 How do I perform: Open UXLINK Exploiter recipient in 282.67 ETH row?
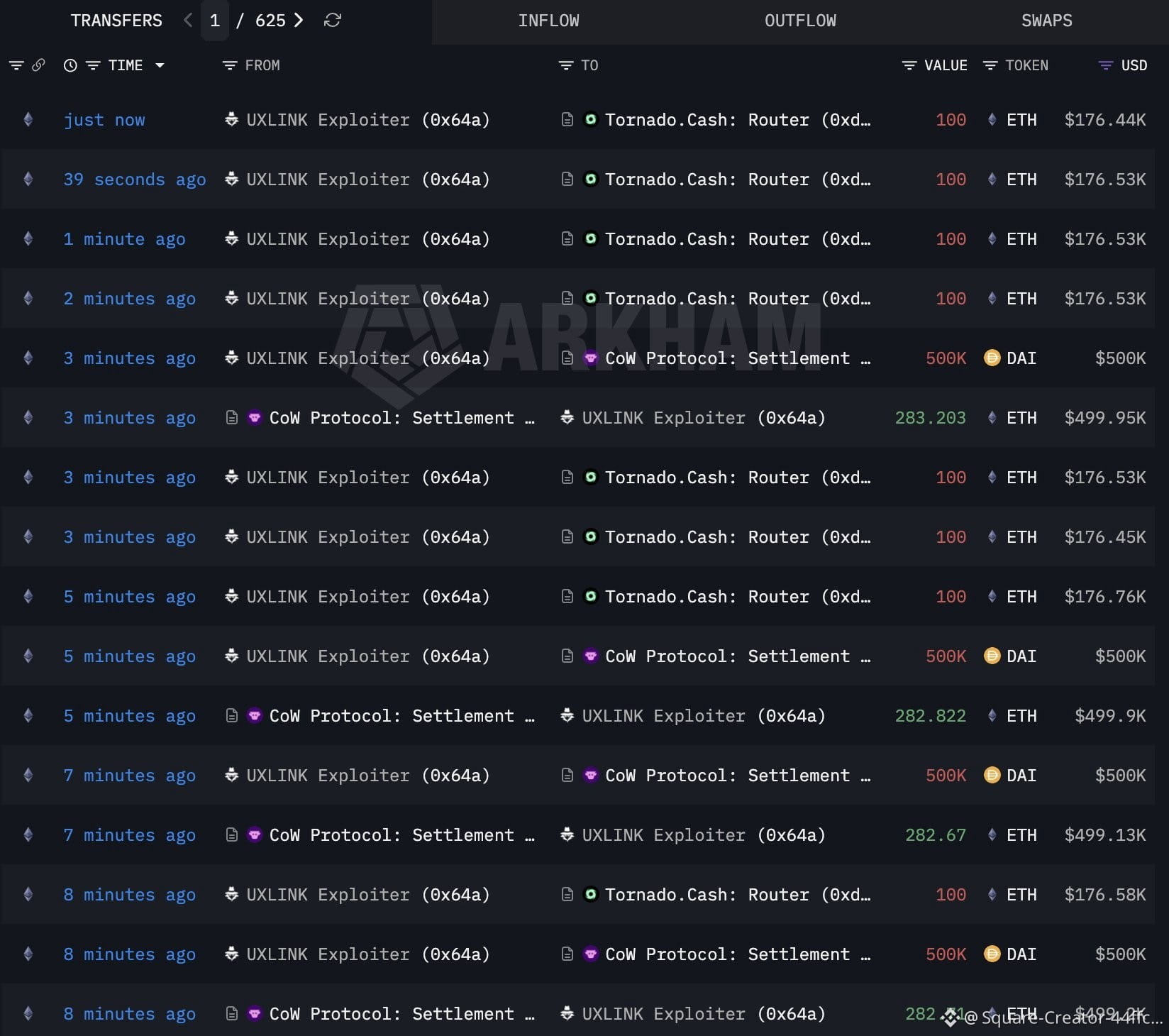coord(704,835)
